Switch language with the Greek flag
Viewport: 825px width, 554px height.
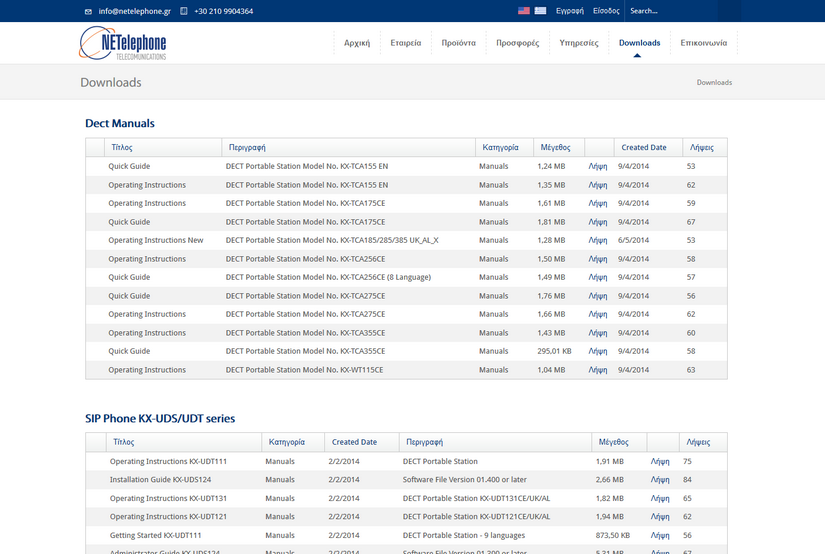(540, 11)
